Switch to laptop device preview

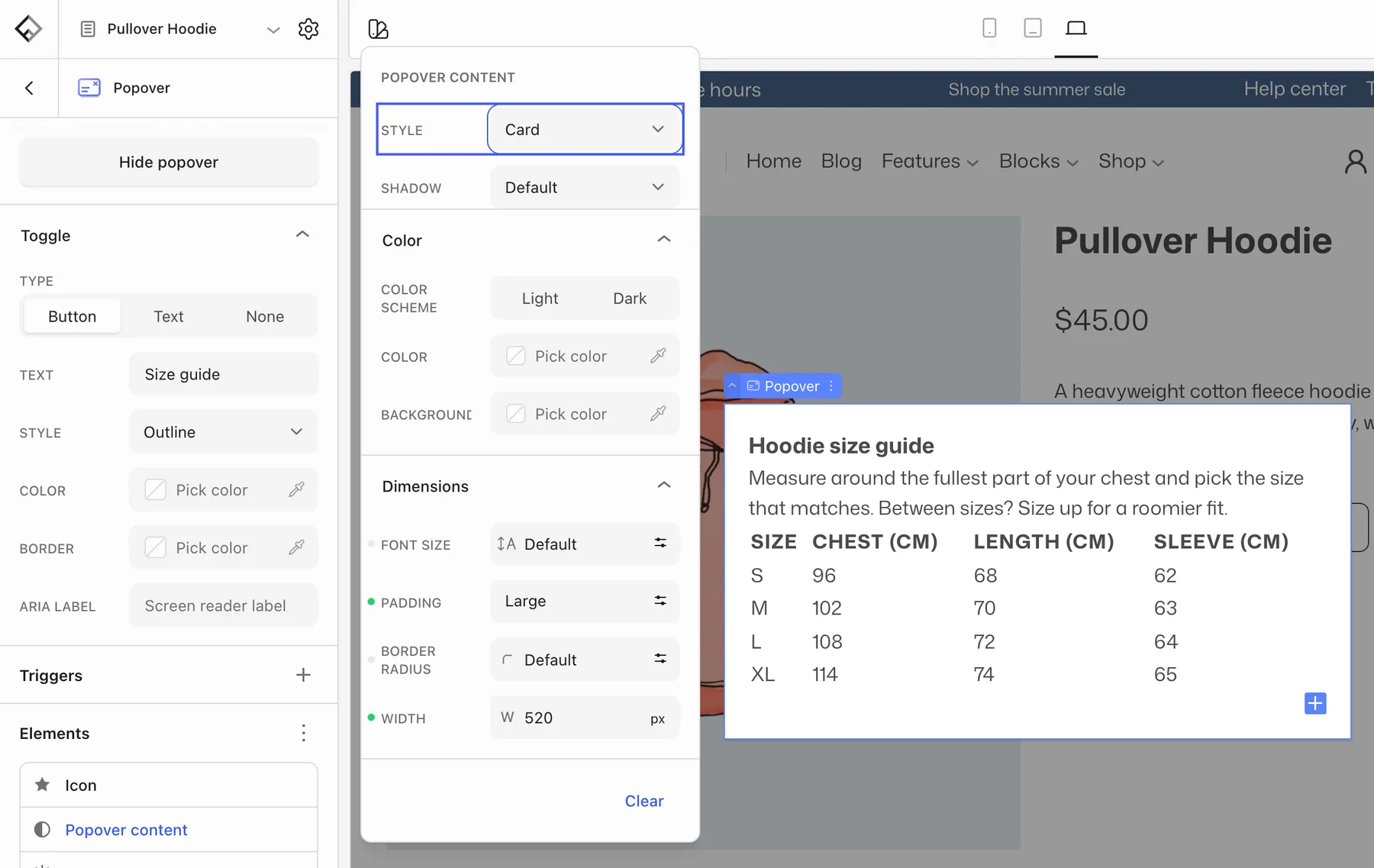[x=1076, y=28]
